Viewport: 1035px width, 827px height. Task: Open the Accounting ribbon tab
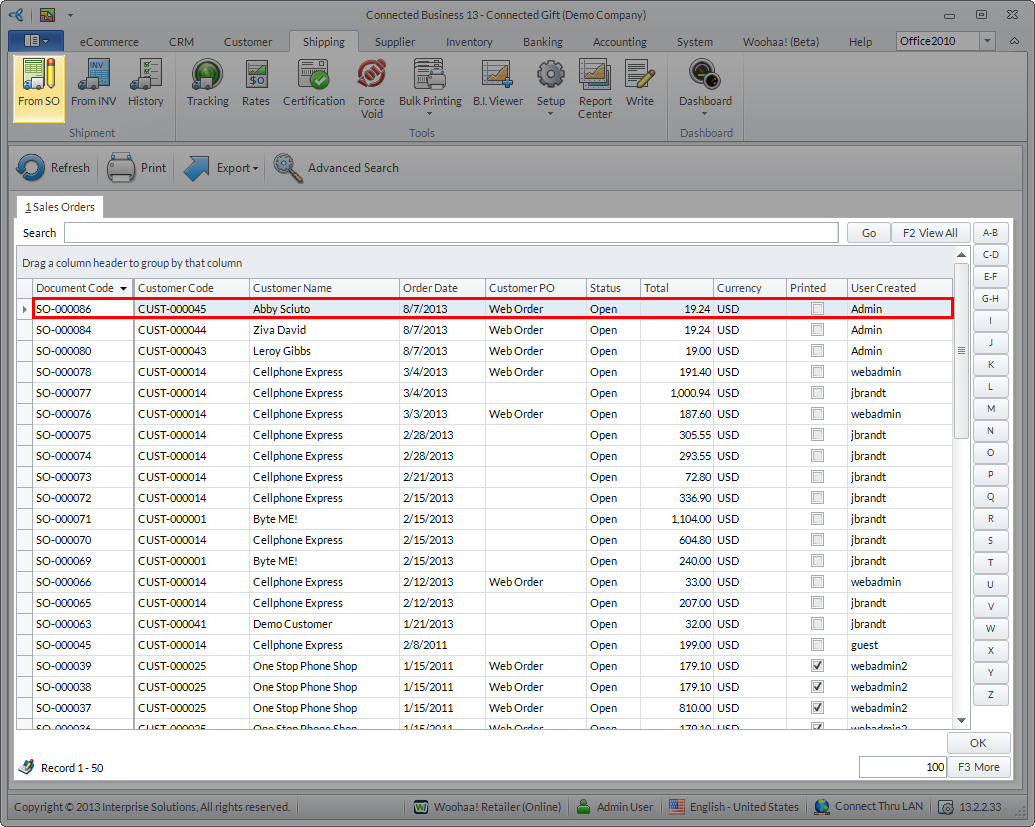coord(619,42)
